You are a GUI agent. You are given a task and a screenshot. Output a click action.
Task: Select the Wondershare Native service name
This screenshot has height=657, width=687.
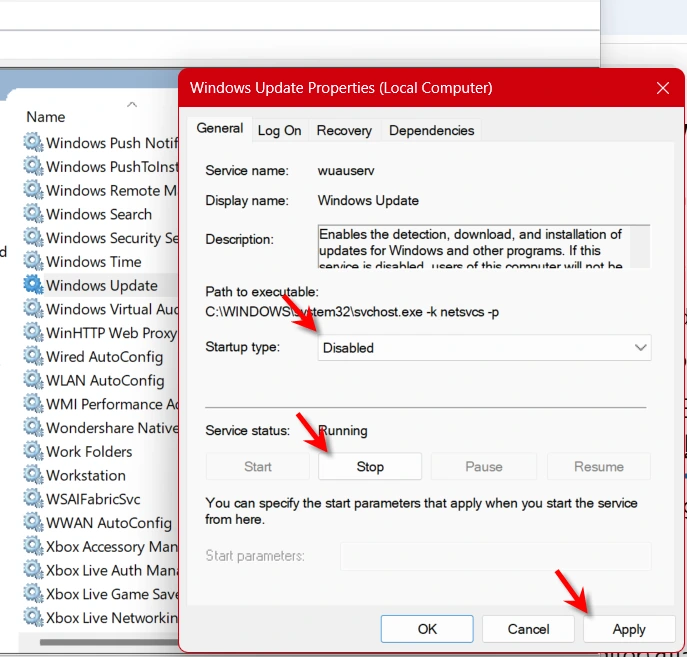(112, 427)
